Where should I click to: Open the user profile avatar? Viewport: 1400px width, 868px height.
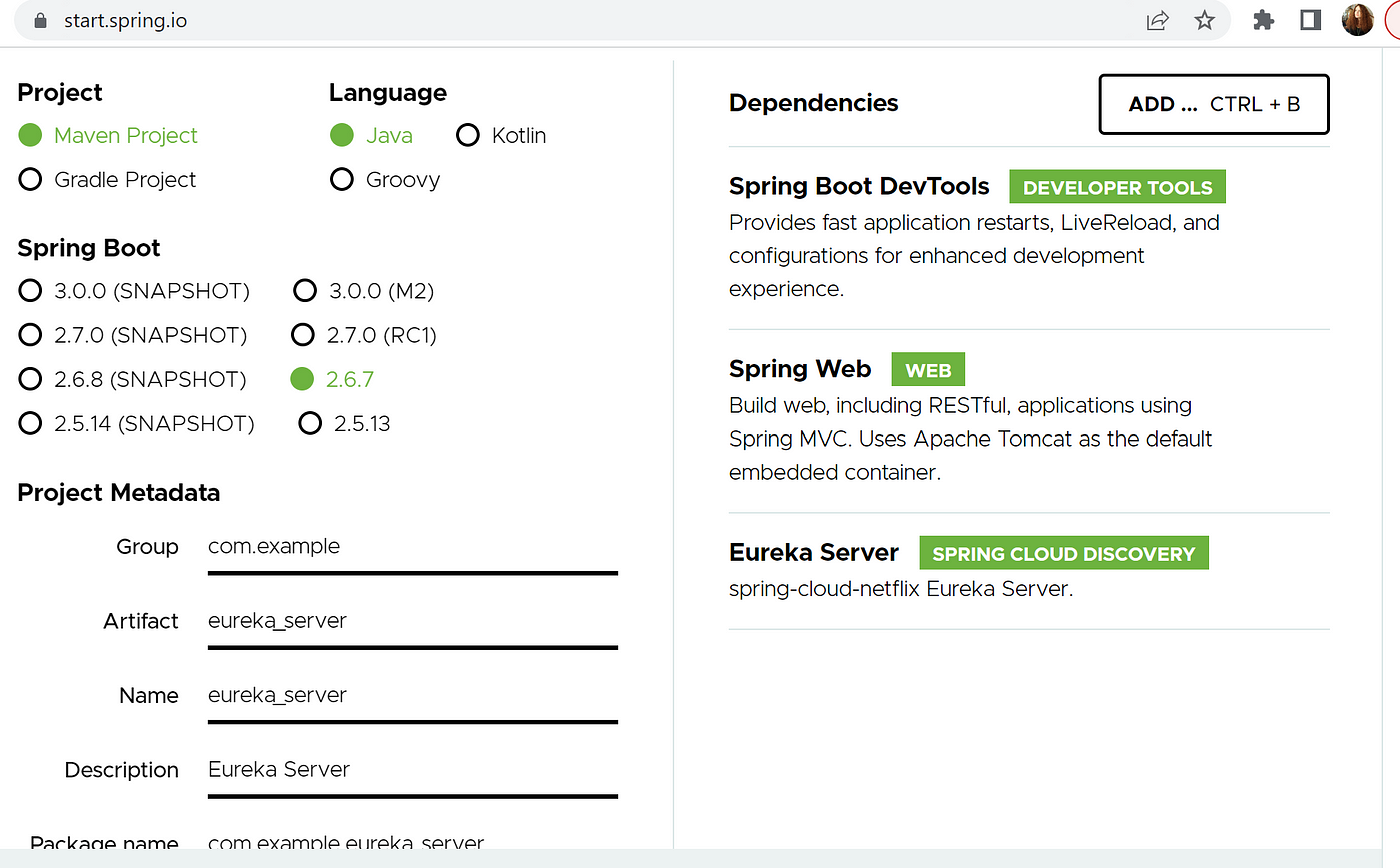1357,20
